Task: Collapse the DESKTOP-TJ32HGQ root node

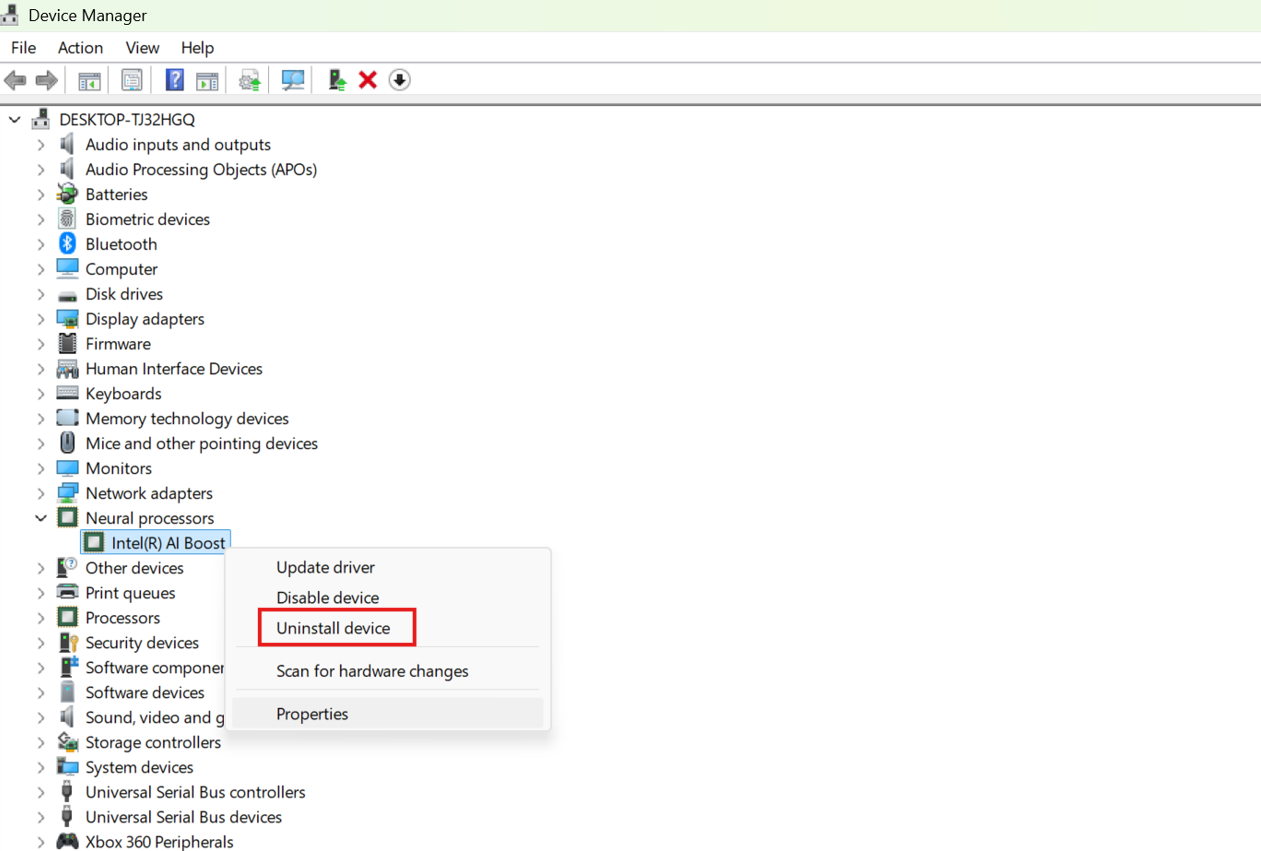Action: point(15,120)
